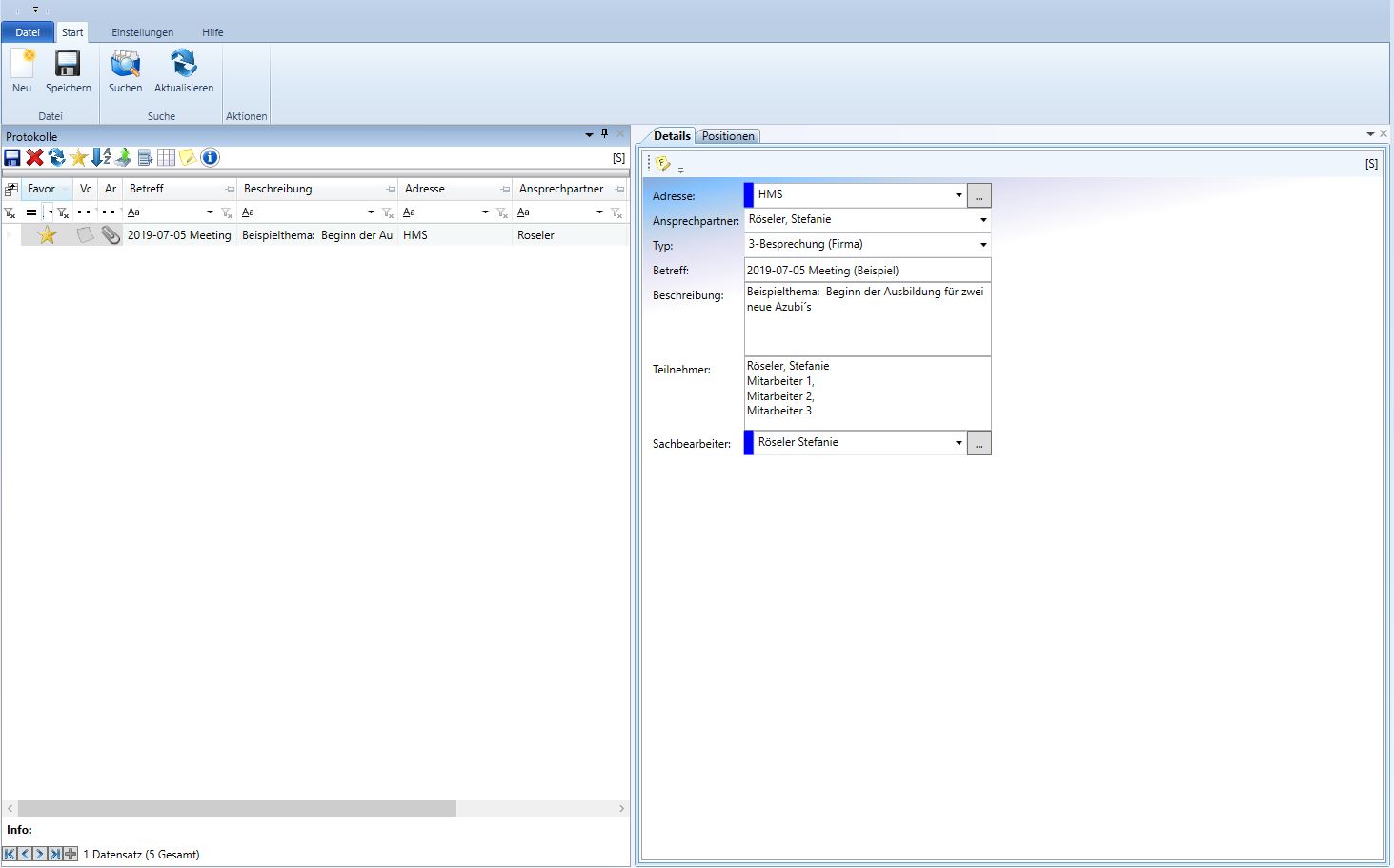
Task: Click the horizontal scrollbar thumb in Protokolle
Action: tap(236, 808)
